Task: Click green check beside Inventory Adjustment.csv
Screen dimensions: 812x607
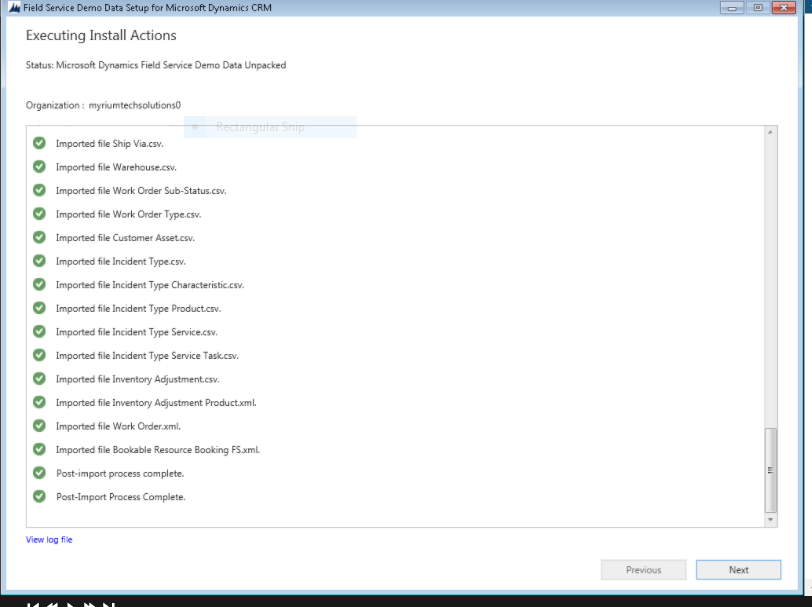Action: tap(39, 379)
